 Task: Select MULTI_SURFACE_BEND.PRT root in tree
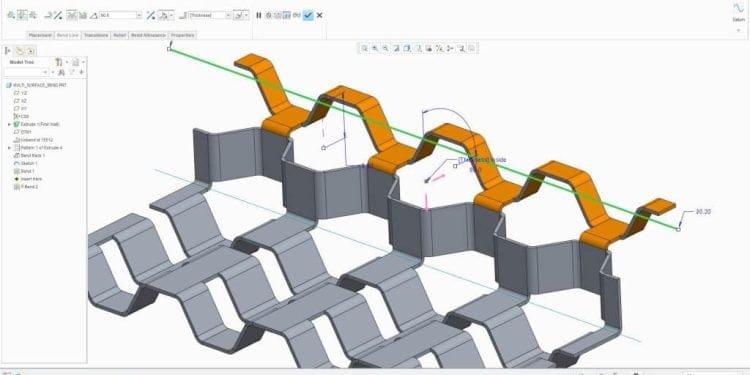(x=36, y=85)
